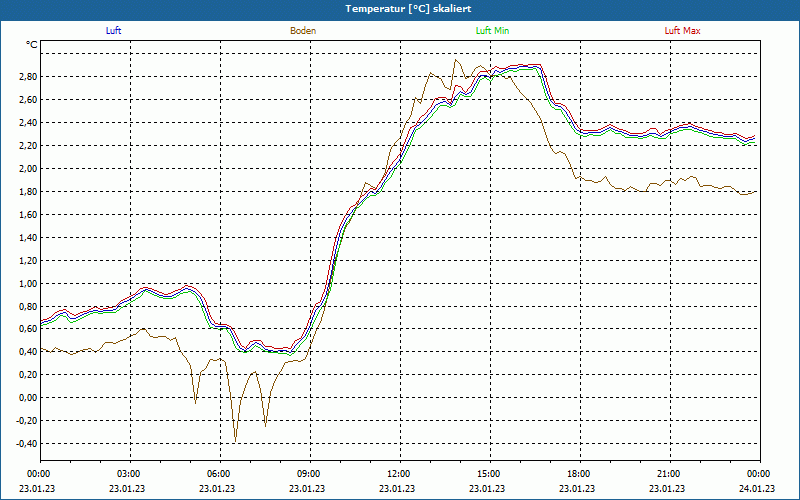Click the 0,40 y-axis value
The width and height of the screenshot is (800, 500).
click(x=28, y=352)
